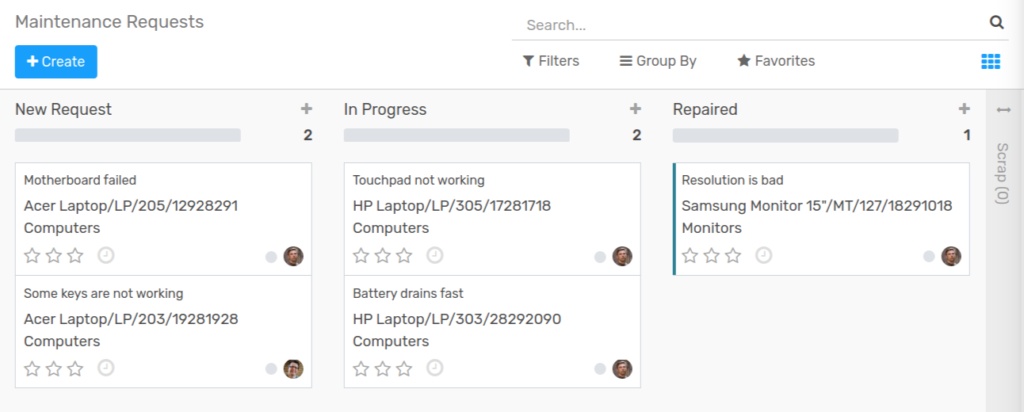
Task: Expand the folded Scrap column
Action: [x=1004, y=157]
